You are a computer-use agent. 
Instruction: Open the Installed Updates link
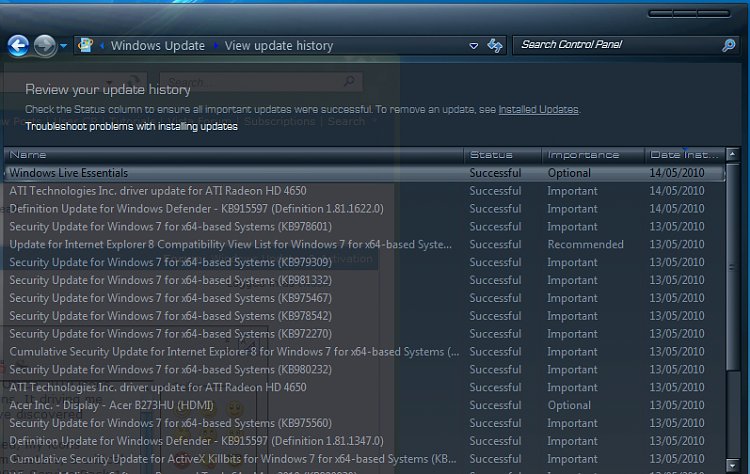[x=538, y=110]
